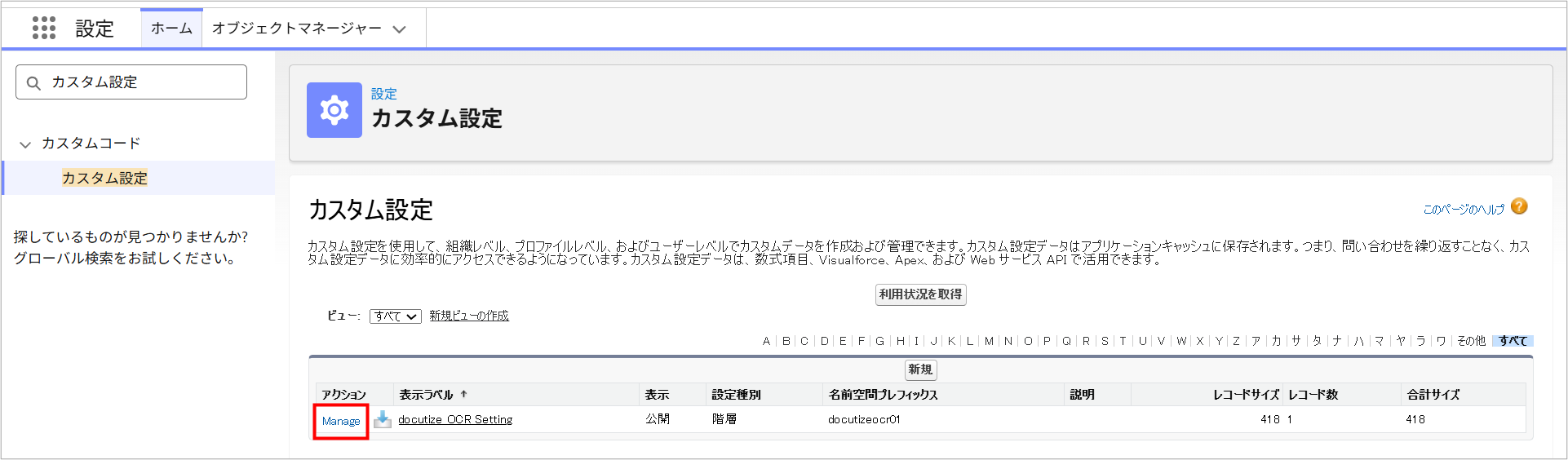Click the 新規 button

[921, 369]
